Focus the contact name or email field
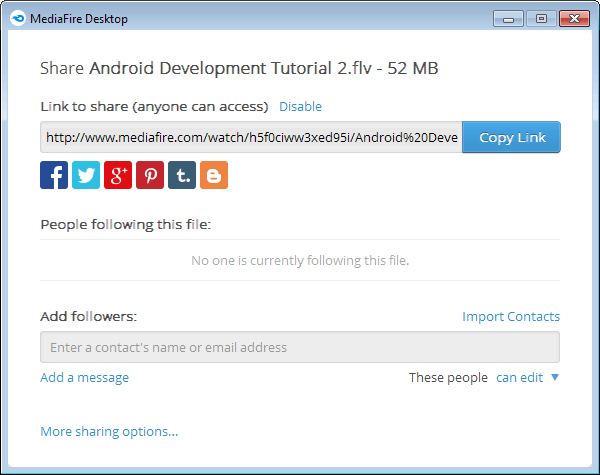The image size is (600, 475). [300, 347]
